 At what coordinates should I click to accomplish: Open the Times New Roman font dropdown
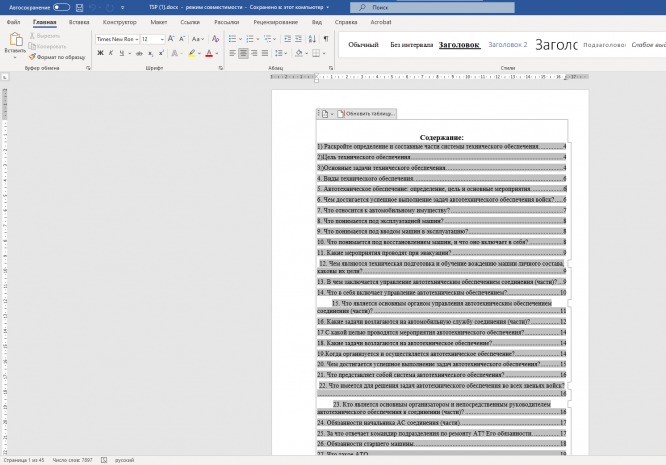pyautogui.click(x=137, y=39)
